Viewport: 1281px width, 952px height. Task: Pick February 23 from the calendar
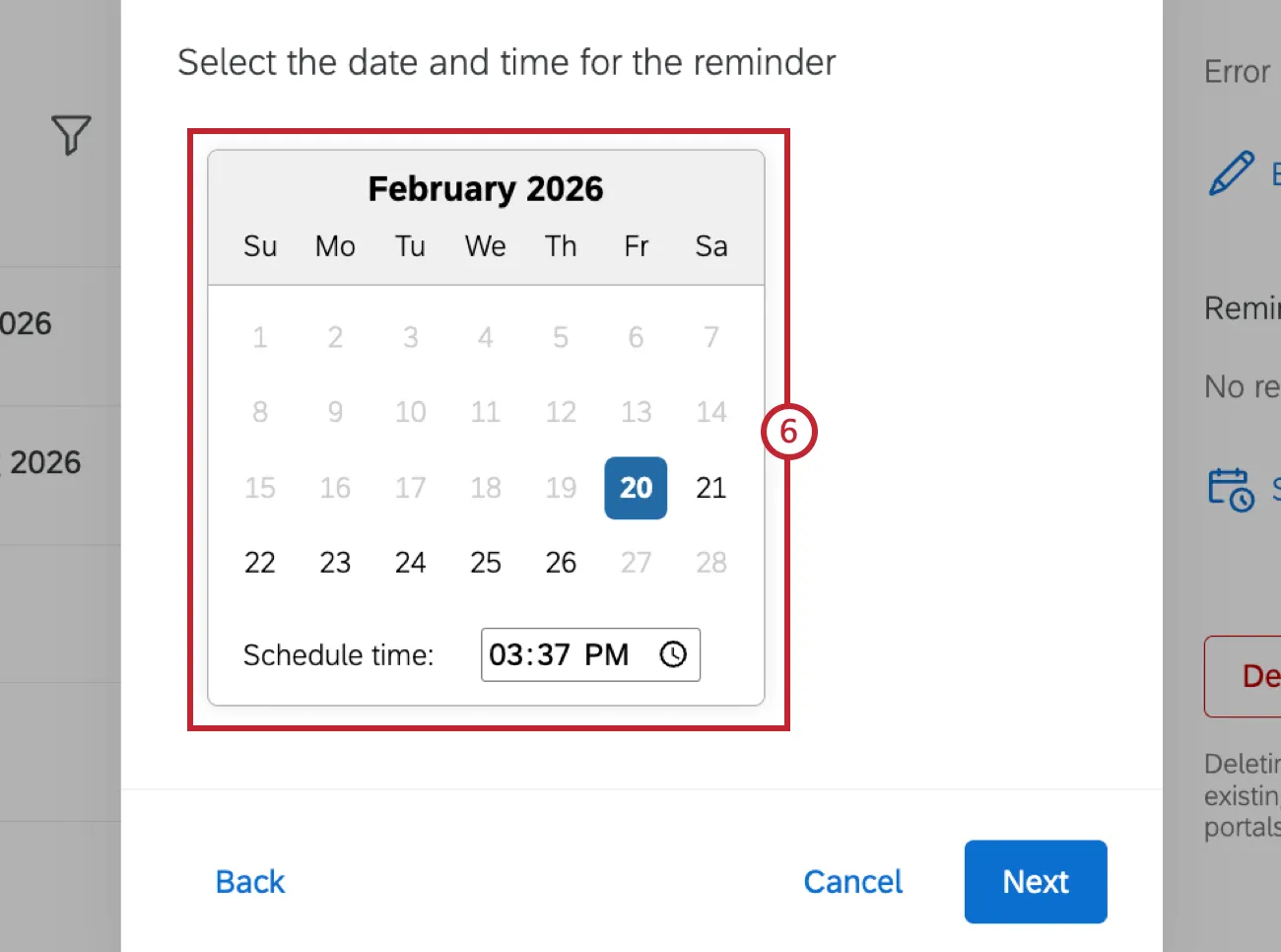tap(335, 562)
